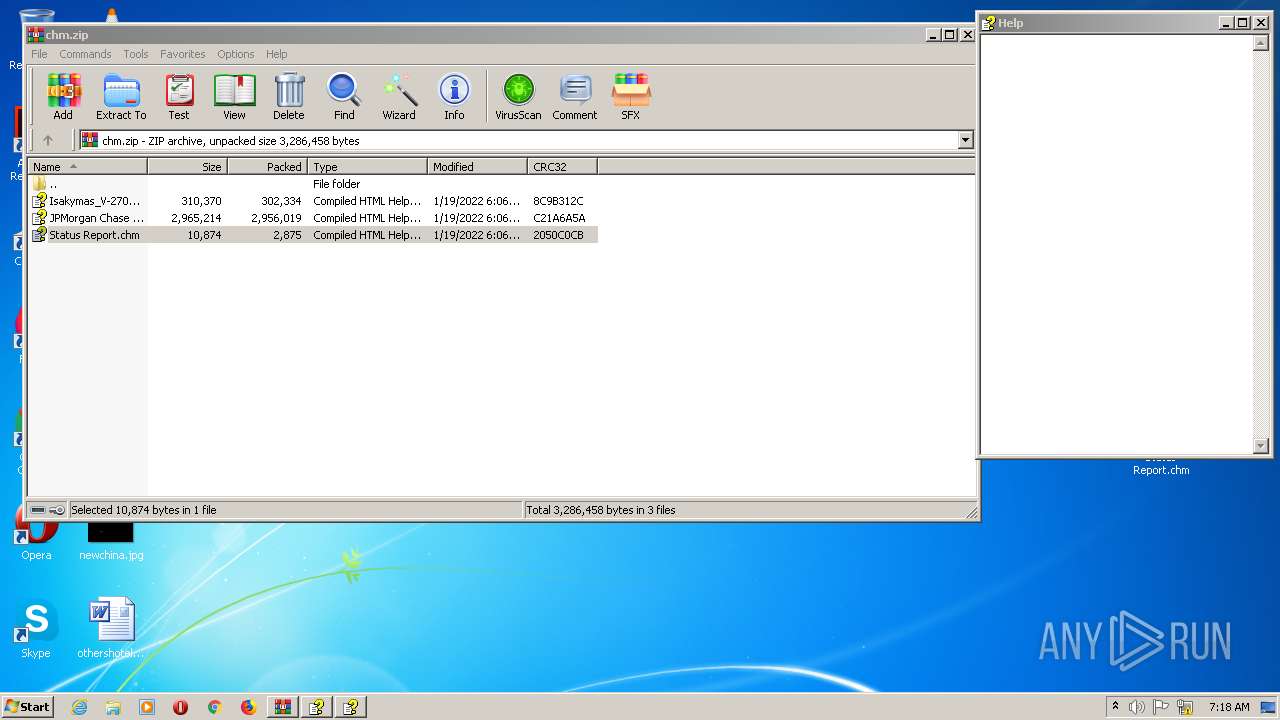Launch Firefox from taskbar

click(248, 707)
